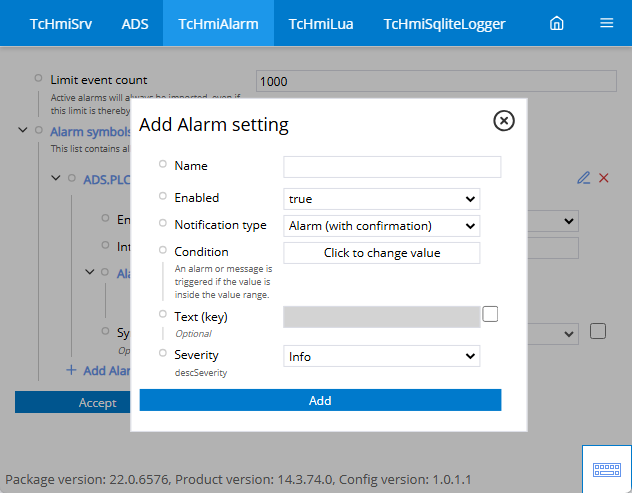Click circle marker next to Name
The height and width of the screenshot is (493, 632).
[x=162, y=164]
